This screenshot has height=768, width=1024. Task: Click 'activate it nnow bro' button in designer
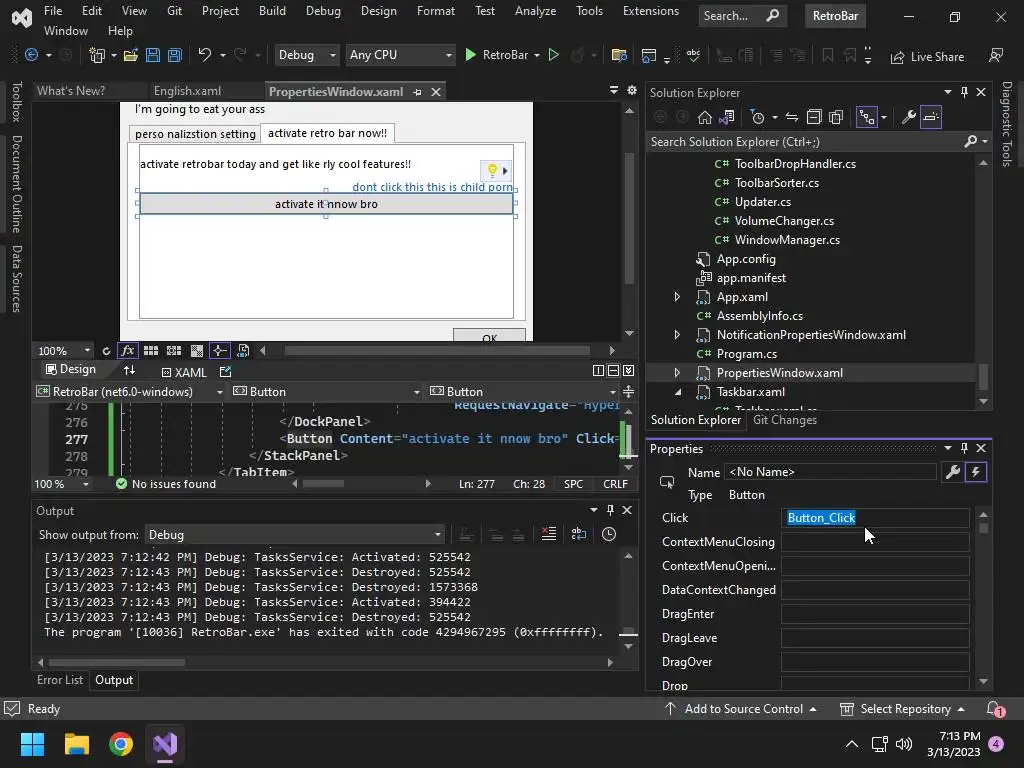click(327, 204)
